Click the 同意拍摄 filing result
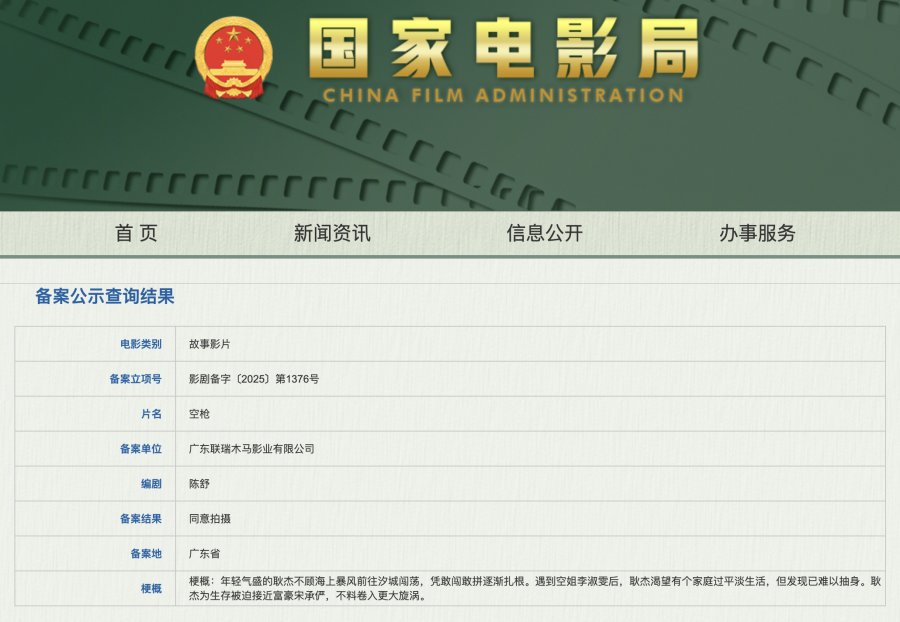The image size is (900, 622). pos(209,519)
